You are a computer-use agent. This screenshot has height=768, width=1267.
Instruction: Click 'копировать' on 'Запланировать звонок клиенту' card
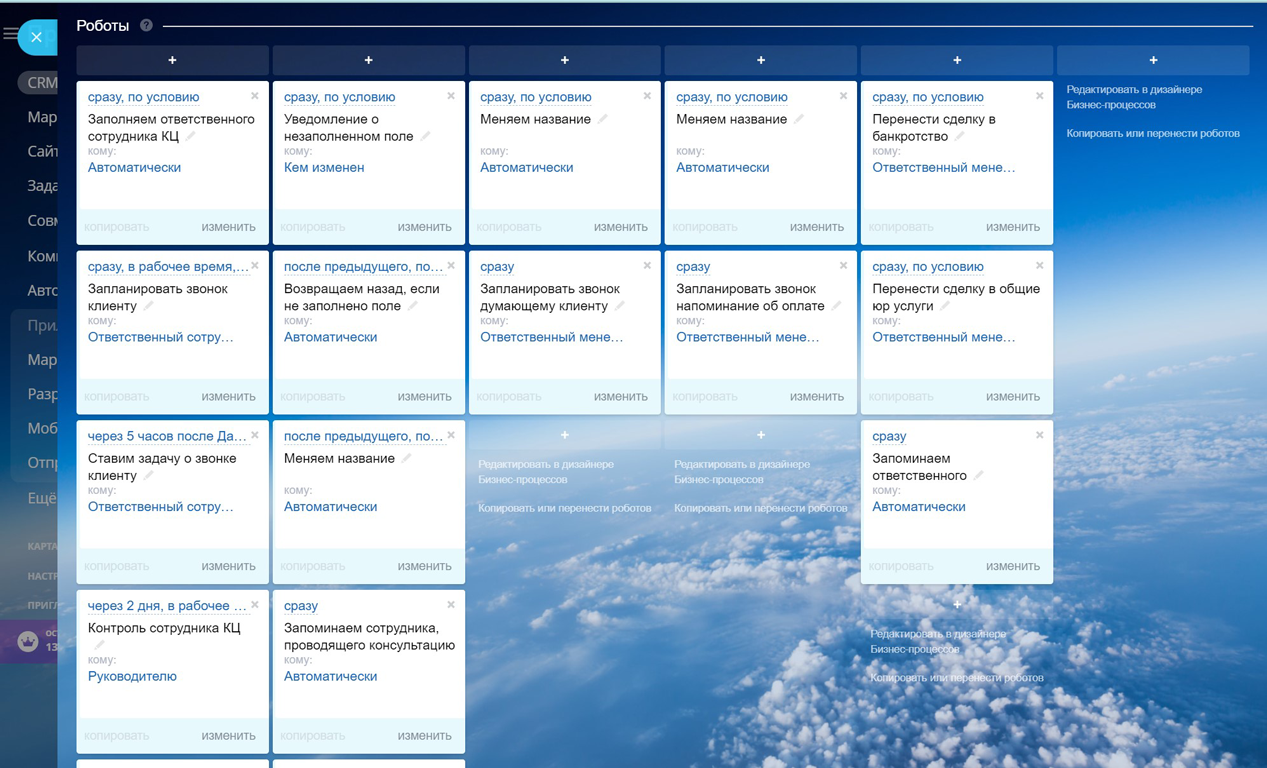116,397
